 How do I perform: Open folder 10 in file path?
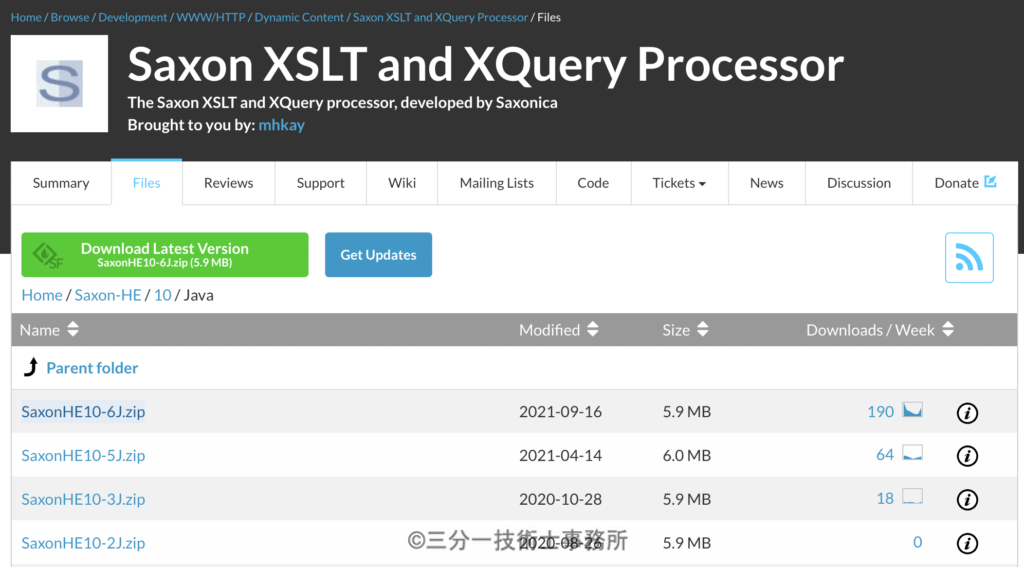tap(163, 295)
